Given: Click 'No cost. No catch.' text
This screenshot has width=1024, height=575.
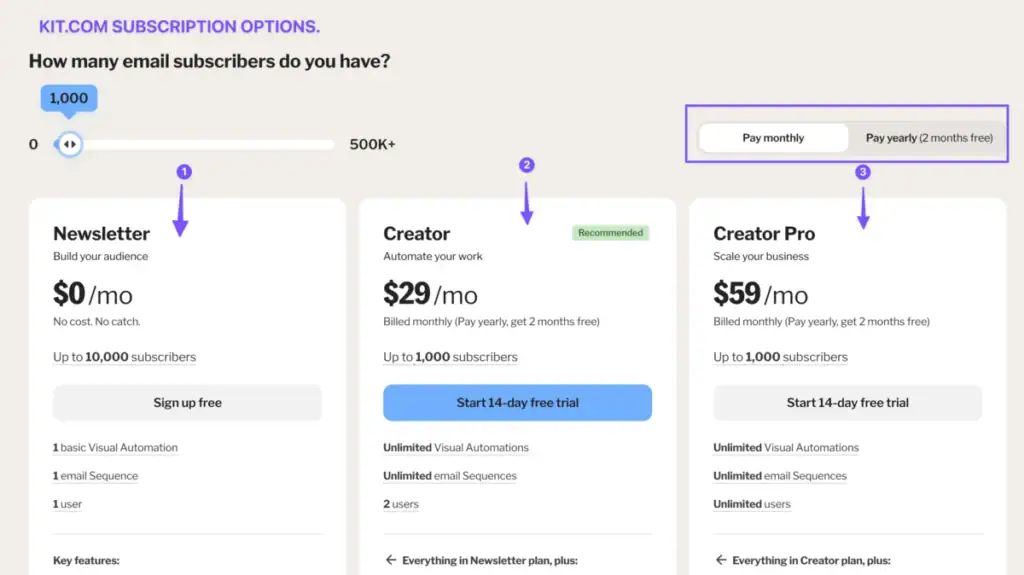Looking at the screenshot, I should pyautogui.click(x=97, y=321).
